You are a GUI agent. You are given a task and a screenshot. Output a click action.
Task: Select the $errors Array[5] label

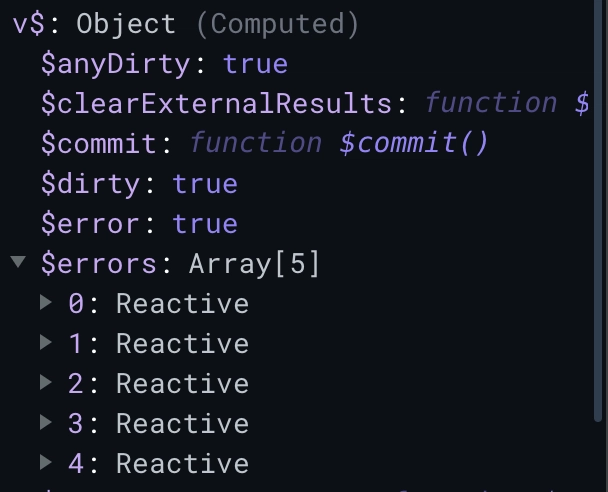(x=180, y=264)
